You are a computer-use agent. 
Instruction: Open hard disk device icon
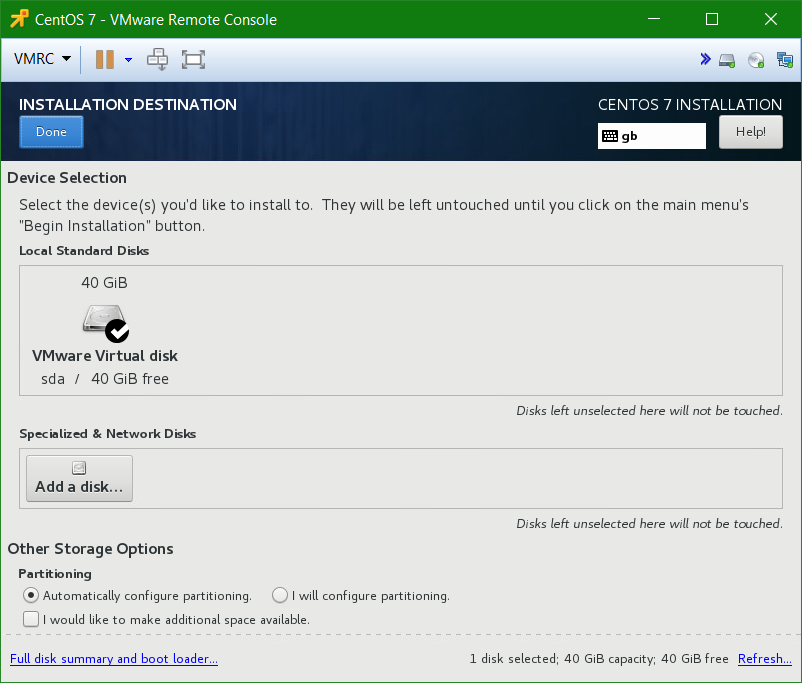tap(727, 60)
